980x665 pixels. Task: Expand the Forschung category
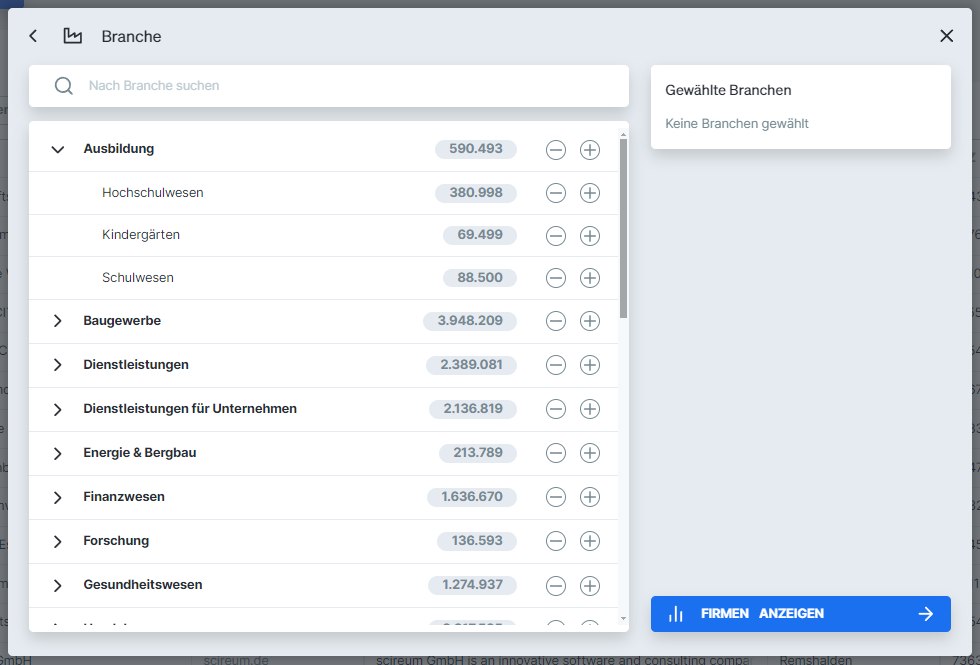click(58, 541)
